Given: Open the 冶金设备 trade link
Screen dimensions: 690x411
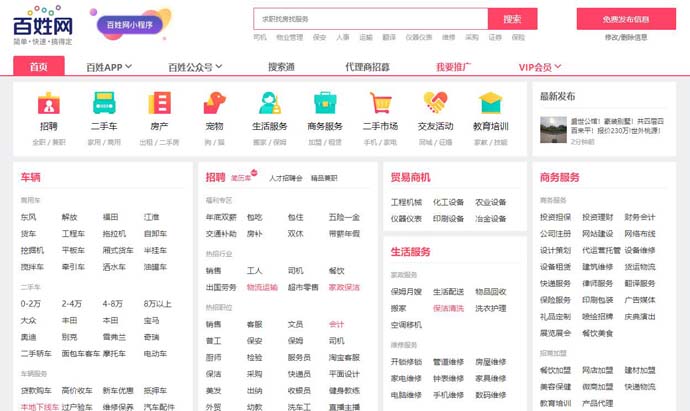Looking at the screenshot, I should click(491, 219).
